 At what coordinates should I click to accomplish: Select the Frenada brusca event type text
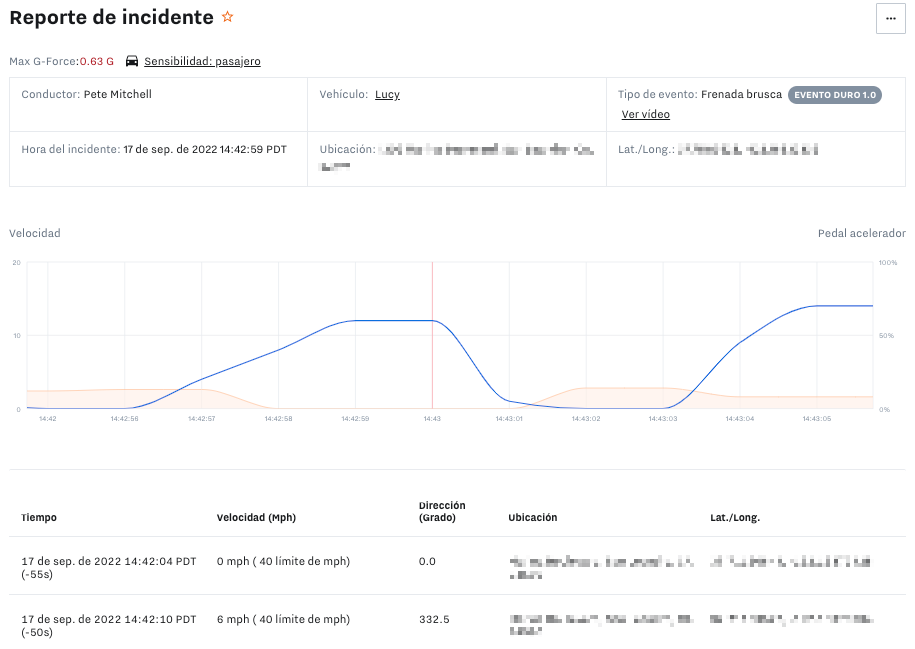(741, 95)
